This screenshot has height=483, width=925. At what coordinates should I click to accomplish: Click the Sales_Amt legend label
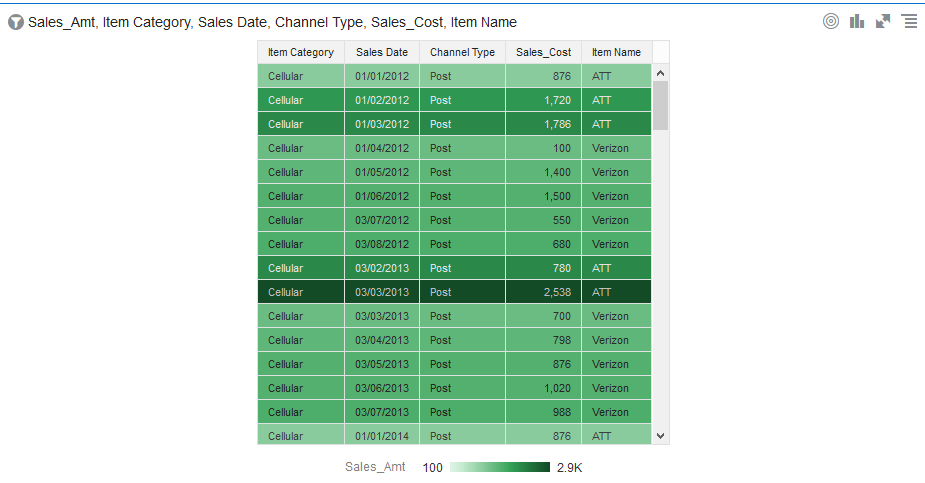[x=375, y=467]
